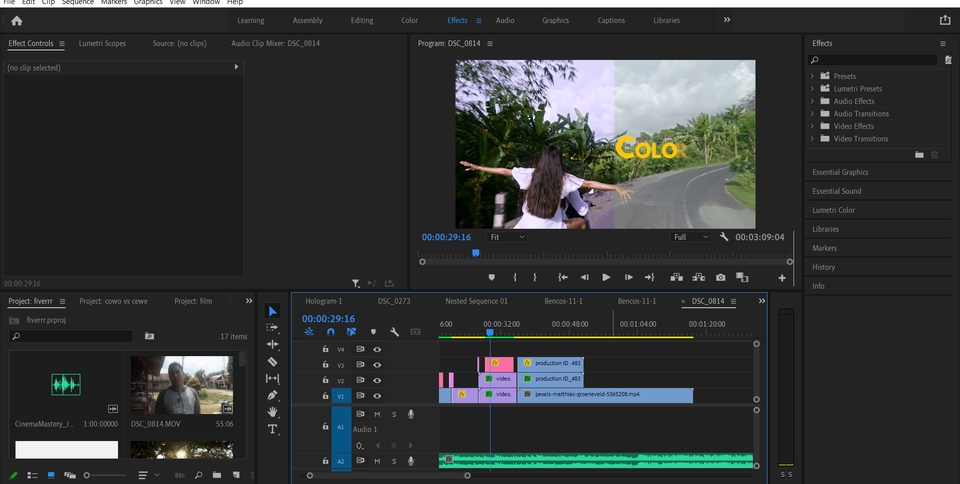Click Mark In button
Viewport: 960px width, 484px height.
(514, 277)
